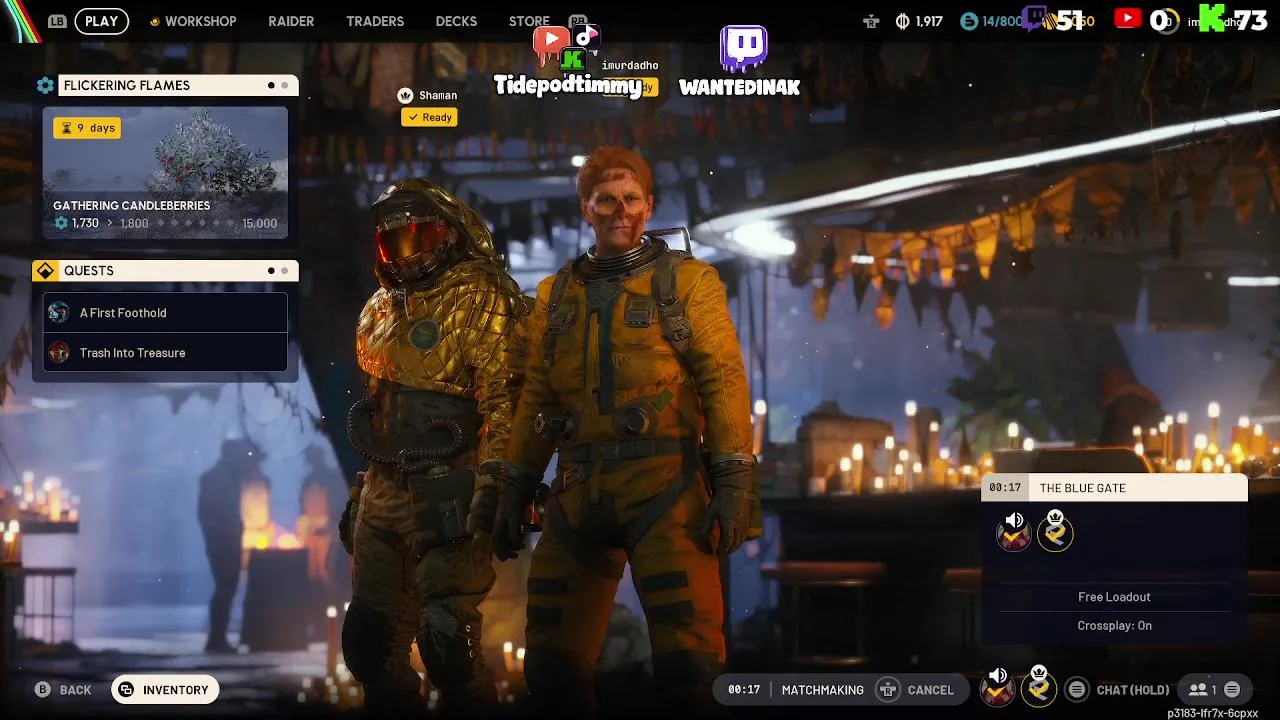Click the Shaman player name tag
Viewport: 1280px width, 720px height.
438,95
